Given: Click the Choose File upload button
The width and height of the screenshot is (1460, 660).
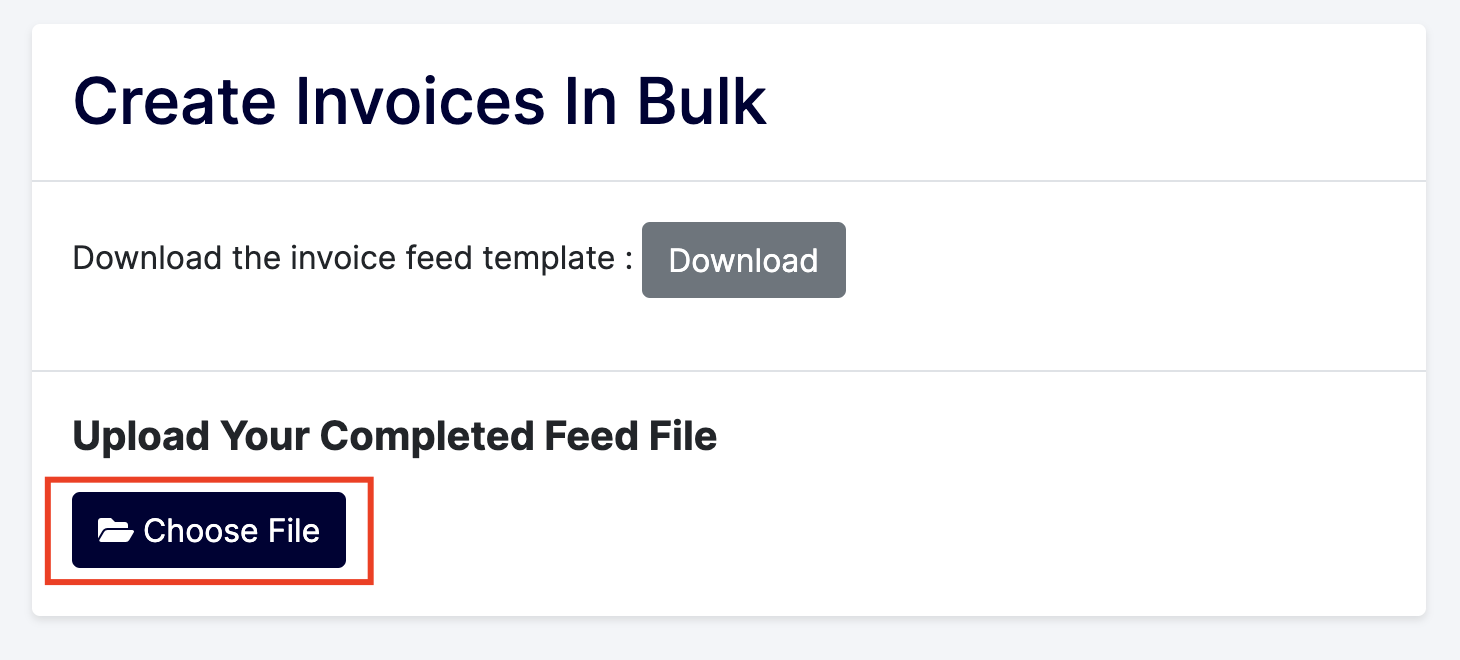Looking at the screenshot, I should pos(209,530).
